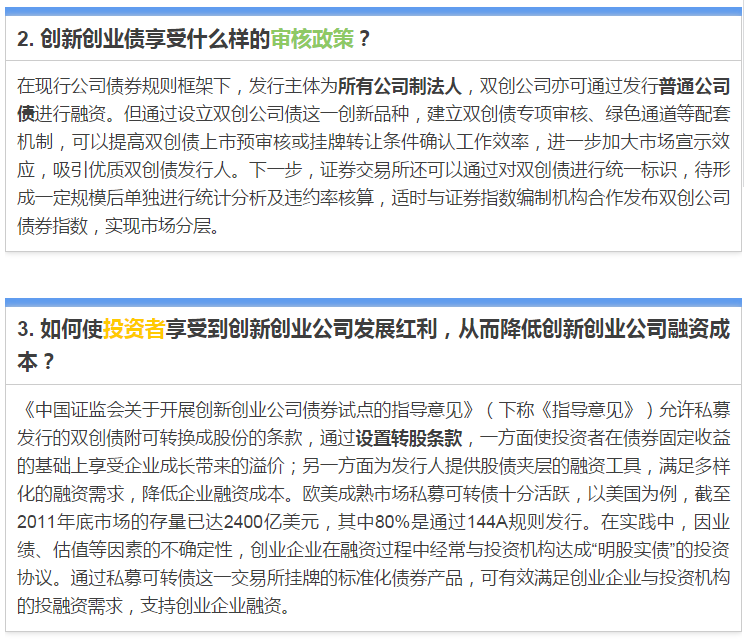The image size is (744, 640).
Task: Click the text '欧美成熟市场私募可转债十分活跃'
Action: pos(436,494)
